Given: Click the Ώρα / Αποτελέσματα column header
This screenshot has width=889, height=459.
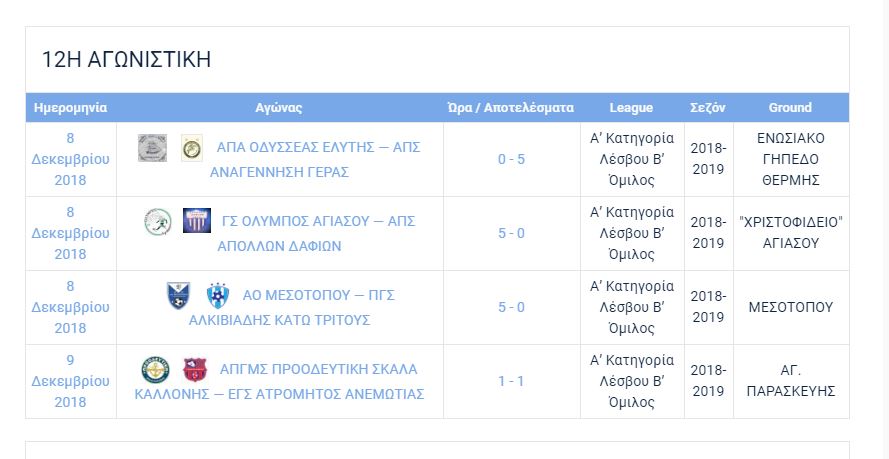Looking at the screenshot, I should pos(511,108).
